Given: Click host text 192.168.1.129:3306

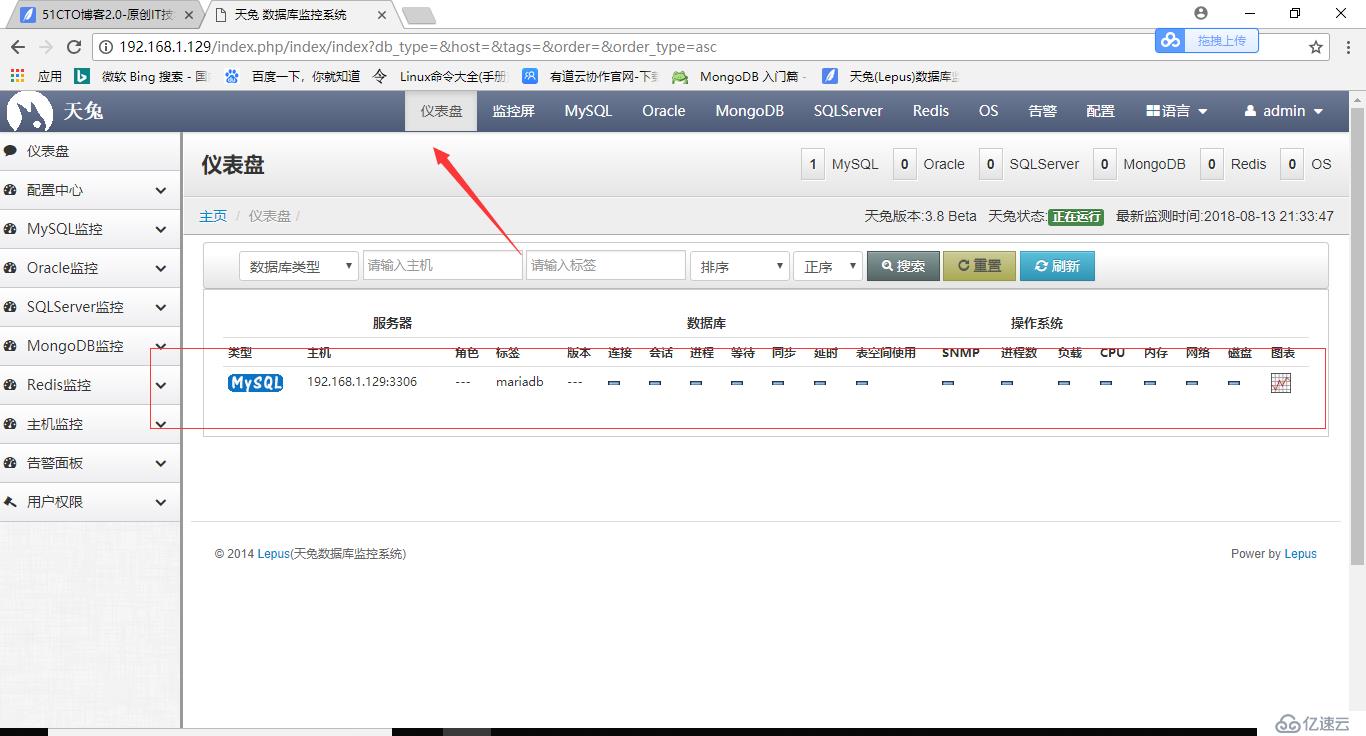Looking at the screenshot, I should pos(362,382).
